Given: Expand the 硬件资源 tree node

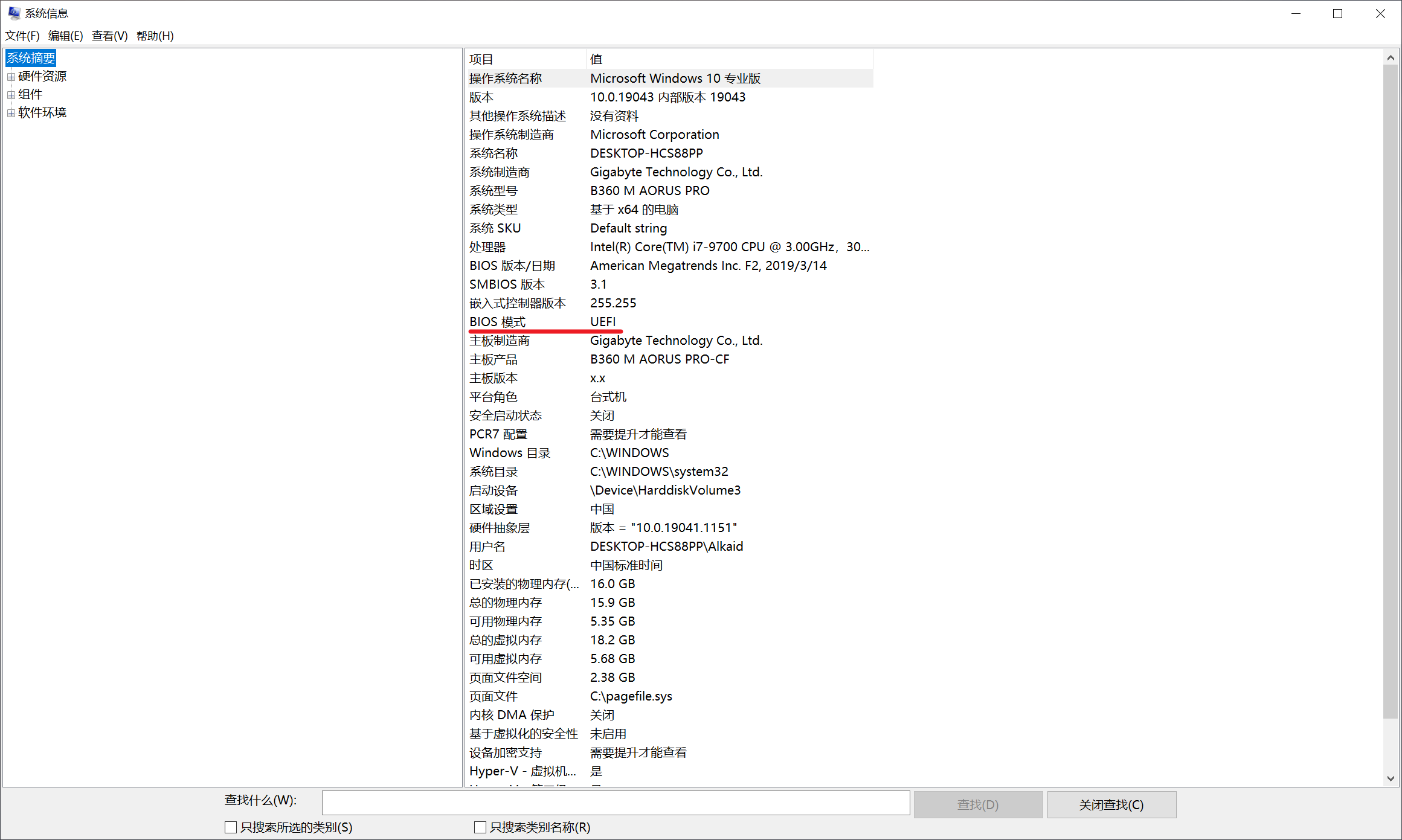Looking at the screenshot, I should [x=11, y=77].
